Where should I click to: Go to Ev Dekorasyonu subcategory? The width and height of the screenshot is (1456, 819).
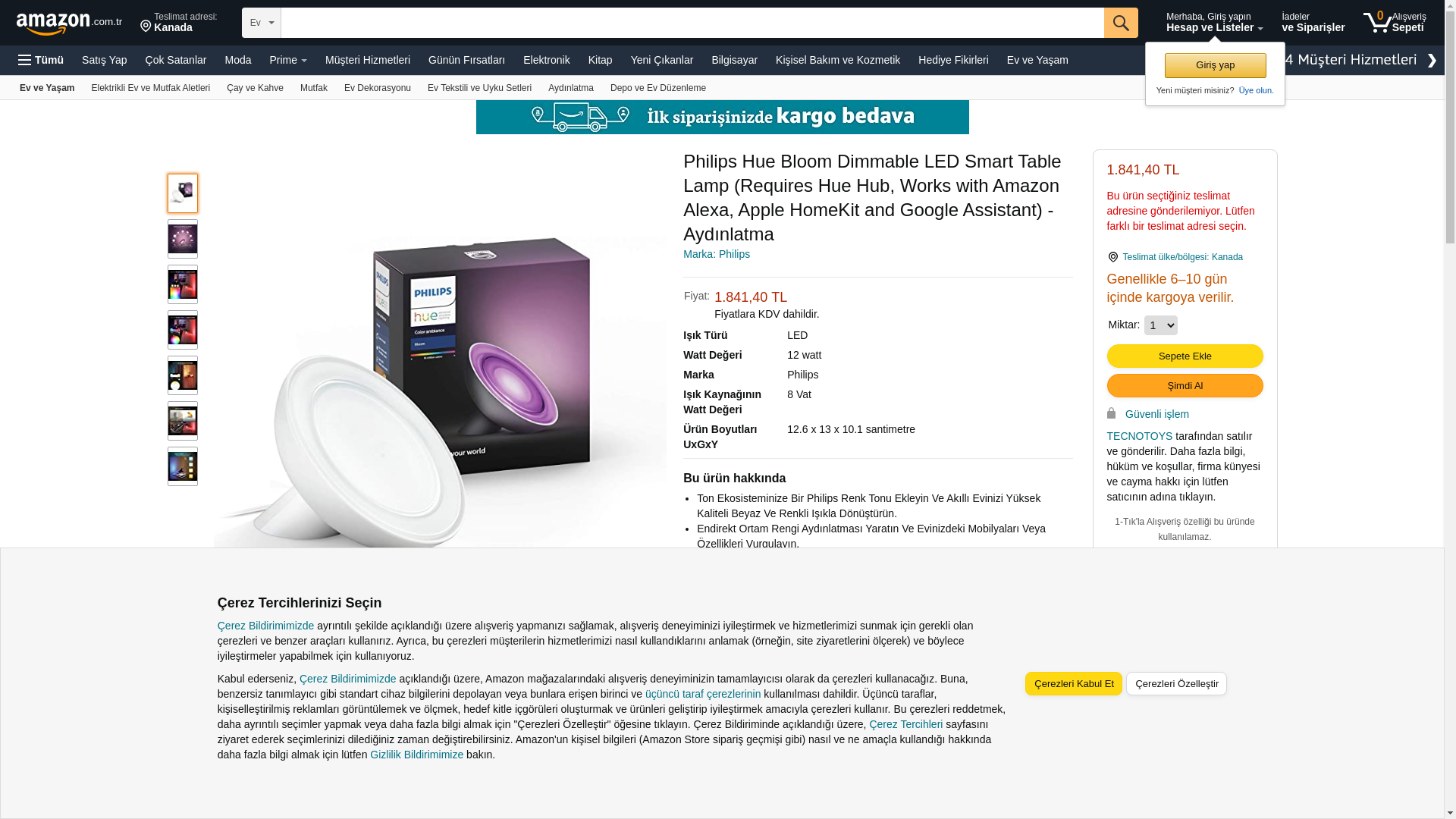click(378, 88)
